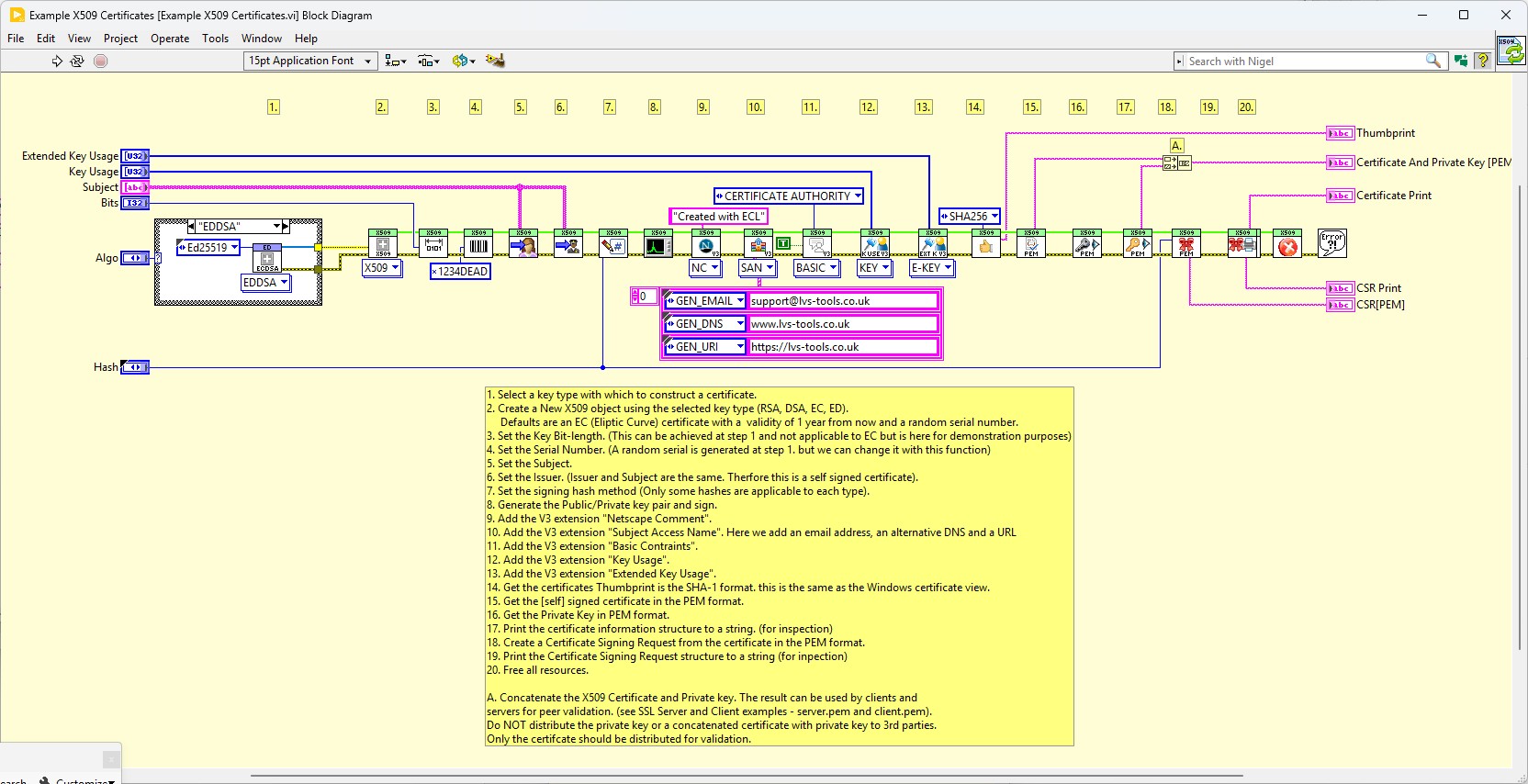Open the Window menu
Image resolution: width=1528 pixels, height=784 pixels.
pos(262,39)
